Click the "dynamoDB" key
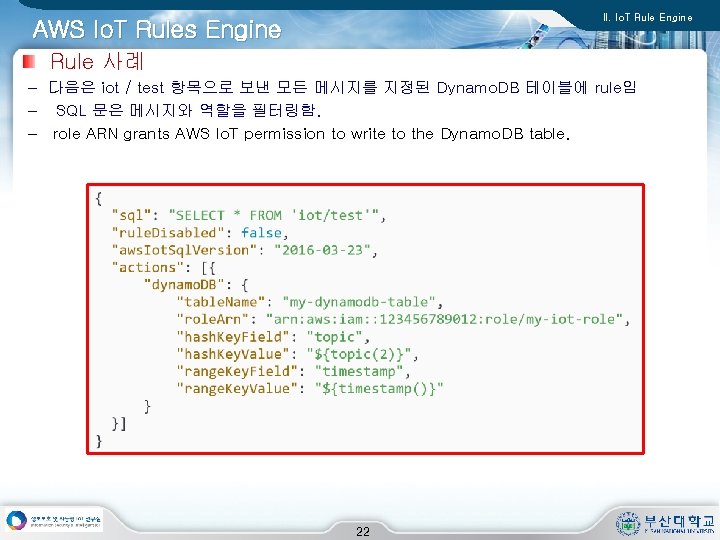The width and height of the screenshot is (720, 540). (x=184, y=285)
